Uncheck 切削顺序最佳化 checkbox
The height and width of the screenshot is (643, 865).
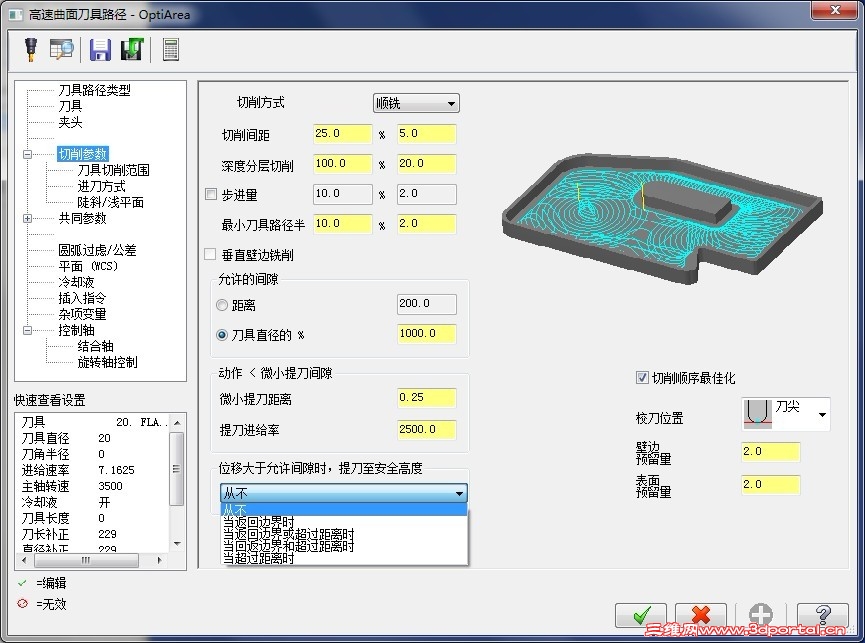642,378
